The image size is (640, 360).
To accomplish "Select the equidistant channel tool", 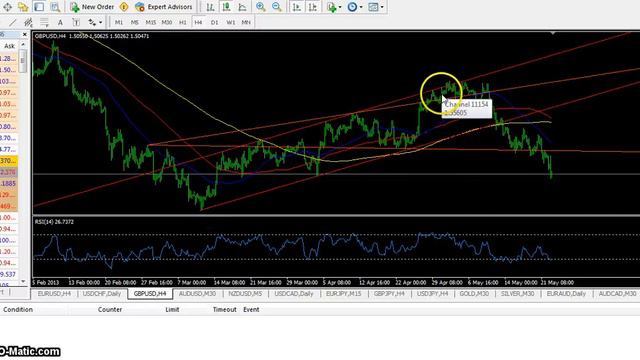I will tap(28, 22).
